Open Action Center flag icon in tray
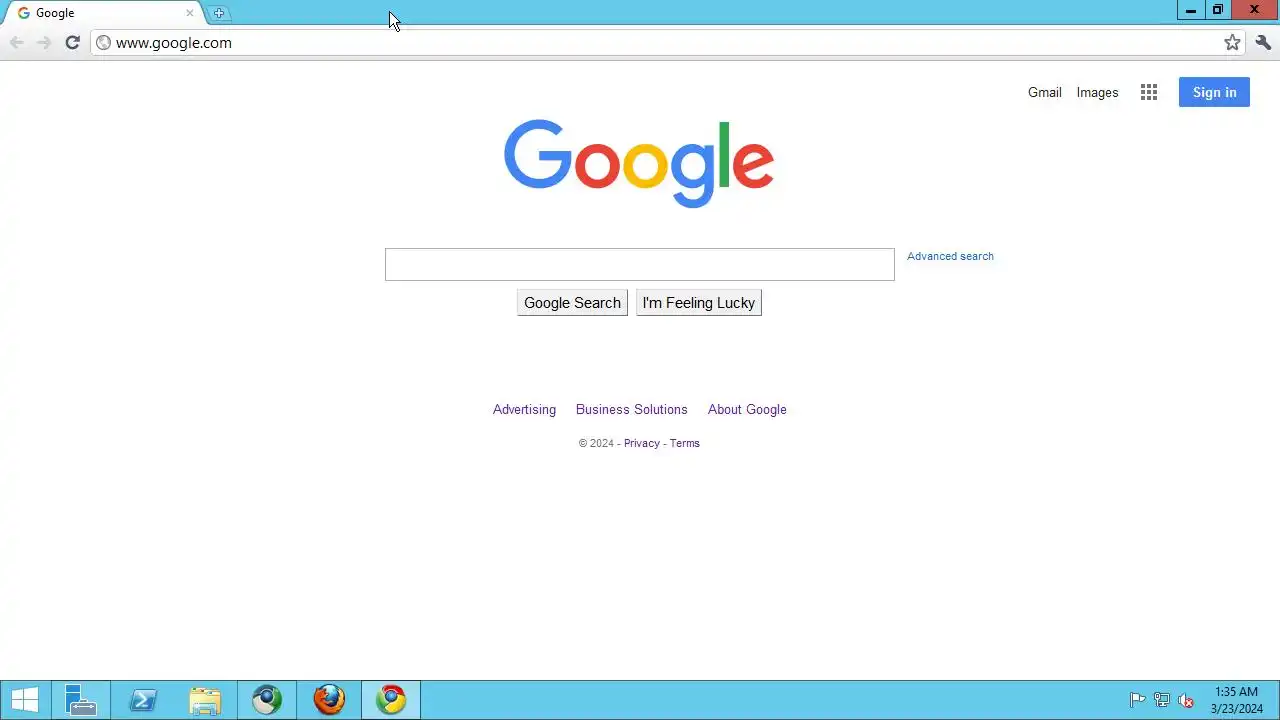 point(1137,700)
